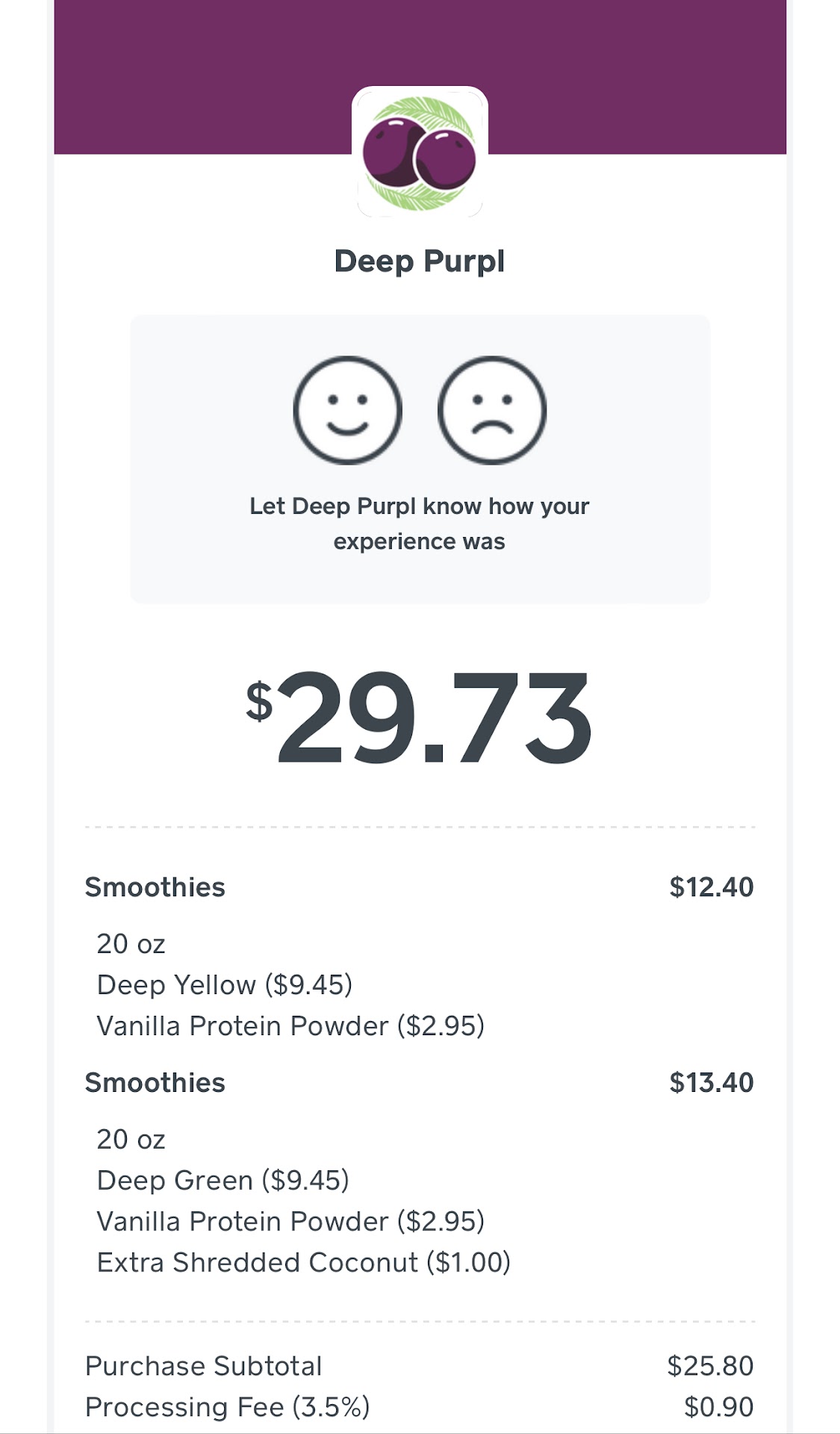
Task: Click the $0.90 processing fee amount
Action: pos(718,1407)
